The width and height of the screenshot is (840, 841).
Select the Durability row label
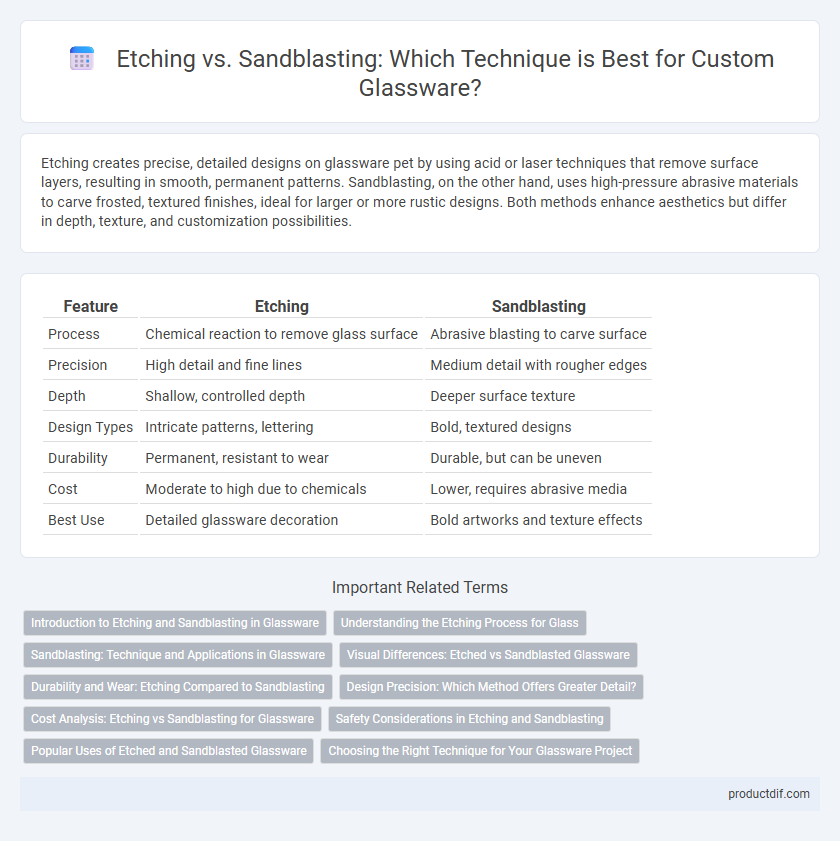click(x=78, y=458)
